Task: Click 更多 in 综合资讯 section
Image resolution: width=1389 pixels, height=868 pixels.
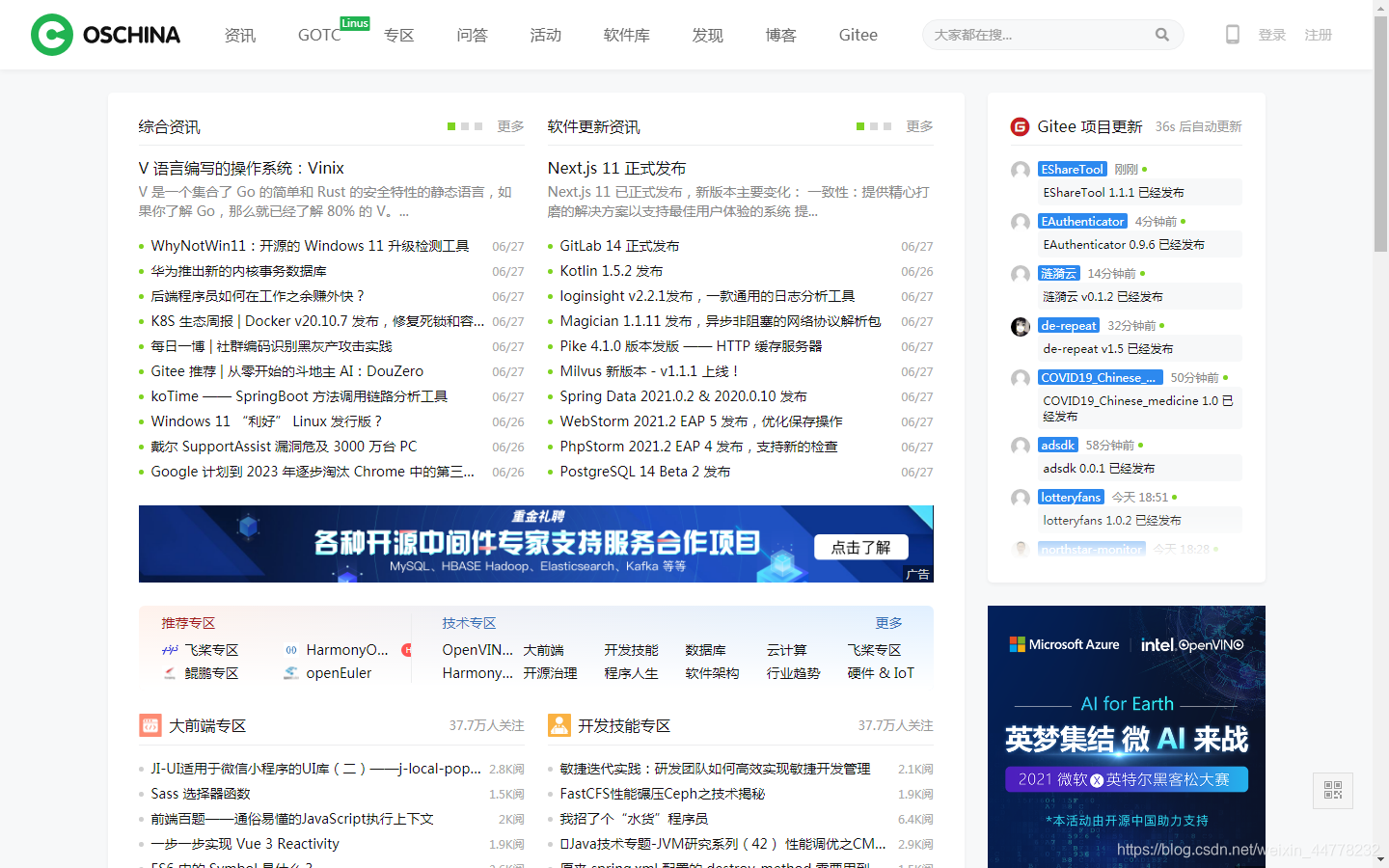Action: tap(510, 126)
